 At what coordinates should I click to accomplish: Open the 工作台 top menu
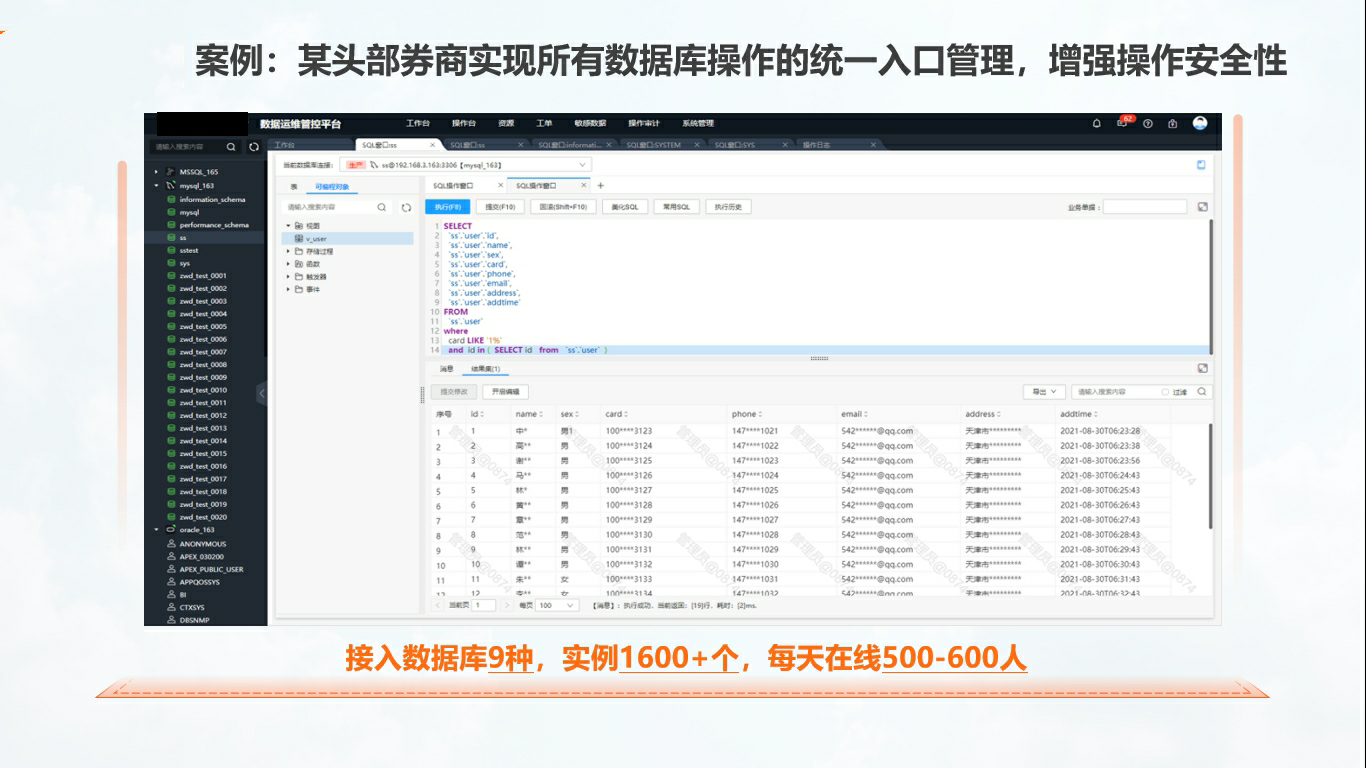pos(417,123)
